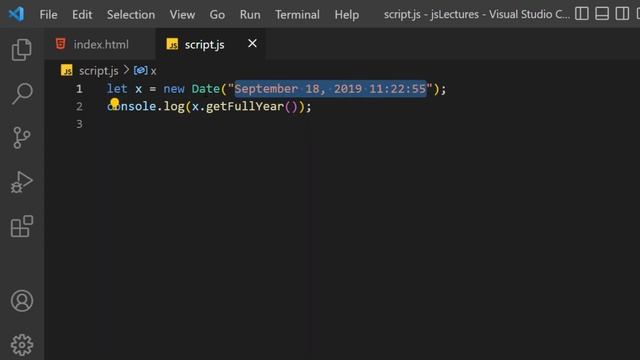Image resolution: width=640 pixels, height=360 pixels.
Task: Open the Go menu
Action: [217, 15]
